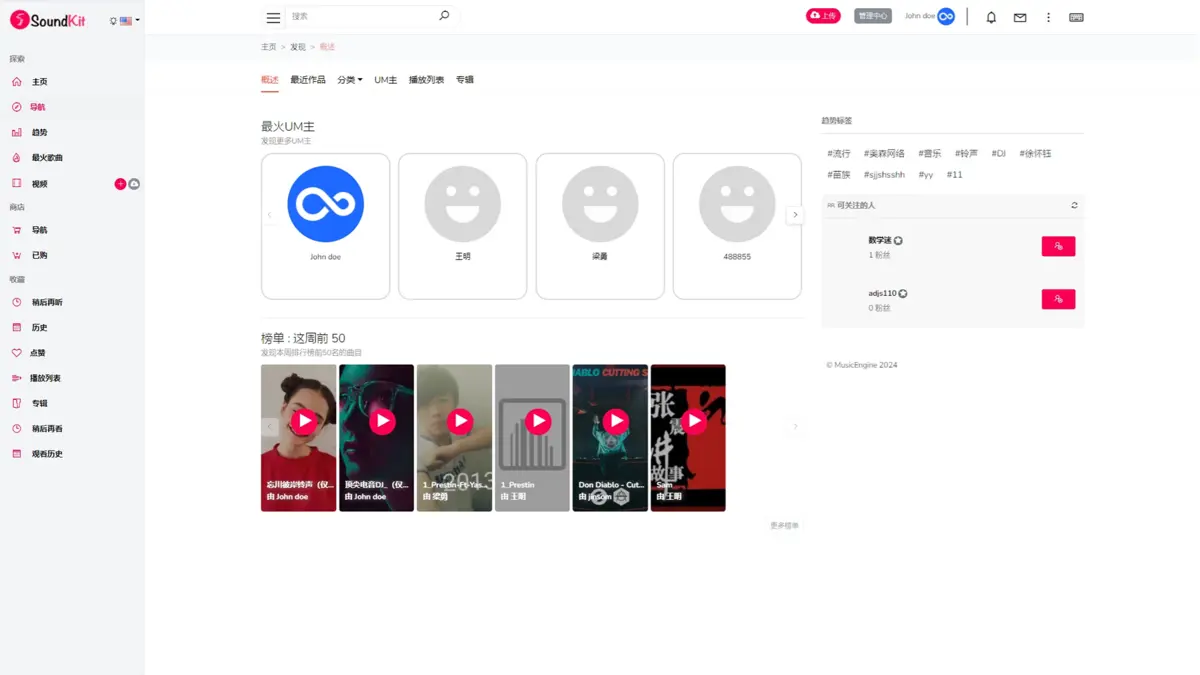Toggle the hamburger sidebar menu
Screen dimensions: 1200x675
[273, 17]
